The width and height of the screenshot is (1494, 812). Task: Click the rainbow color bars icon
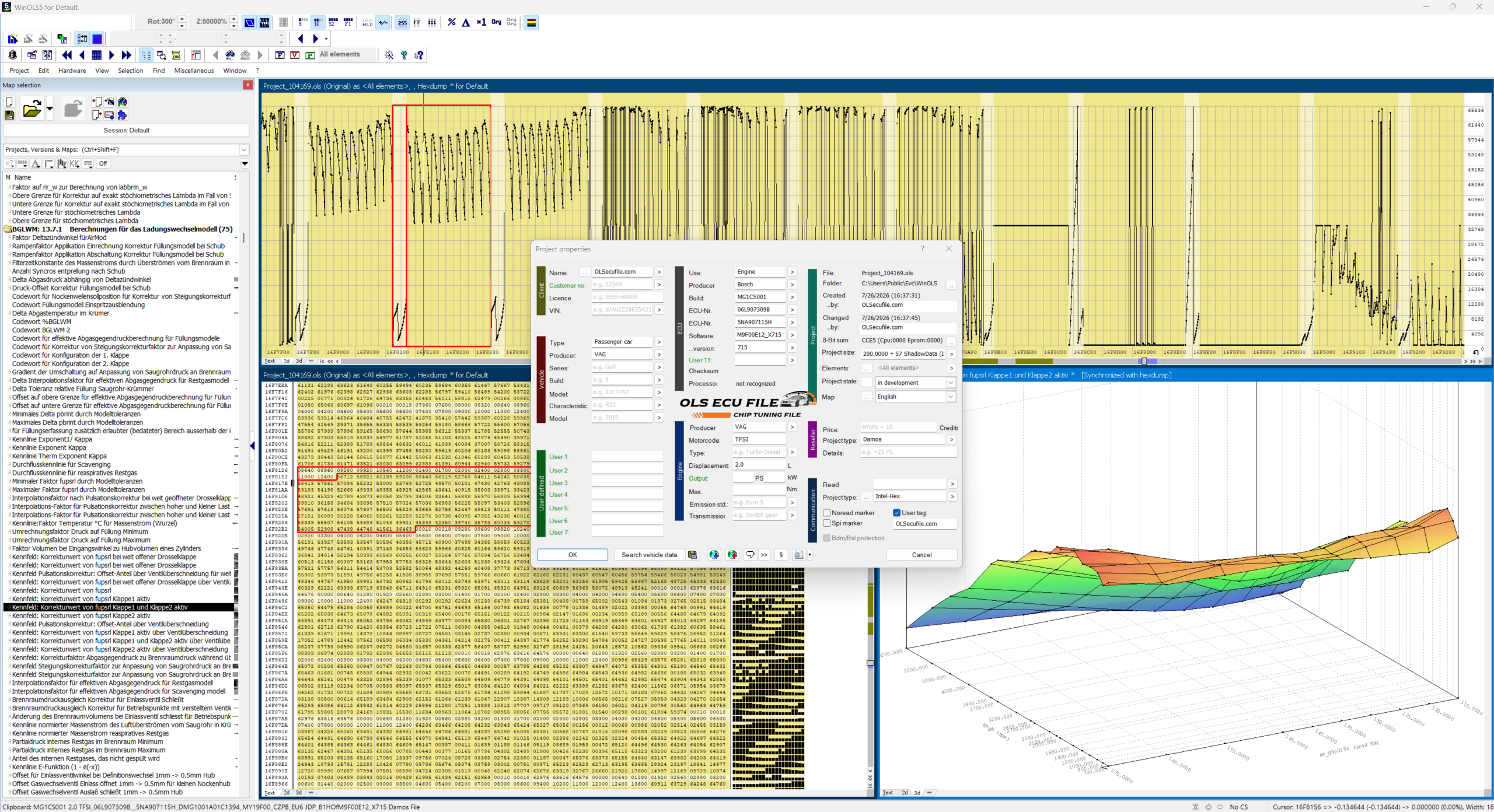(x=531, y=22)
